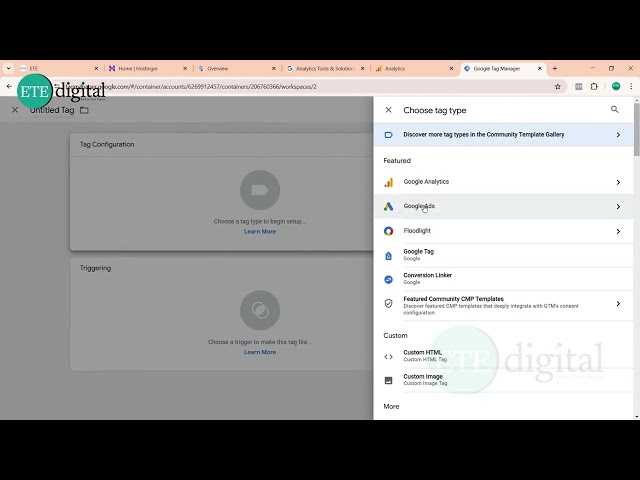Choose the Custom Image tag type
The image size is (640, 480).
(x=503, y=380)
